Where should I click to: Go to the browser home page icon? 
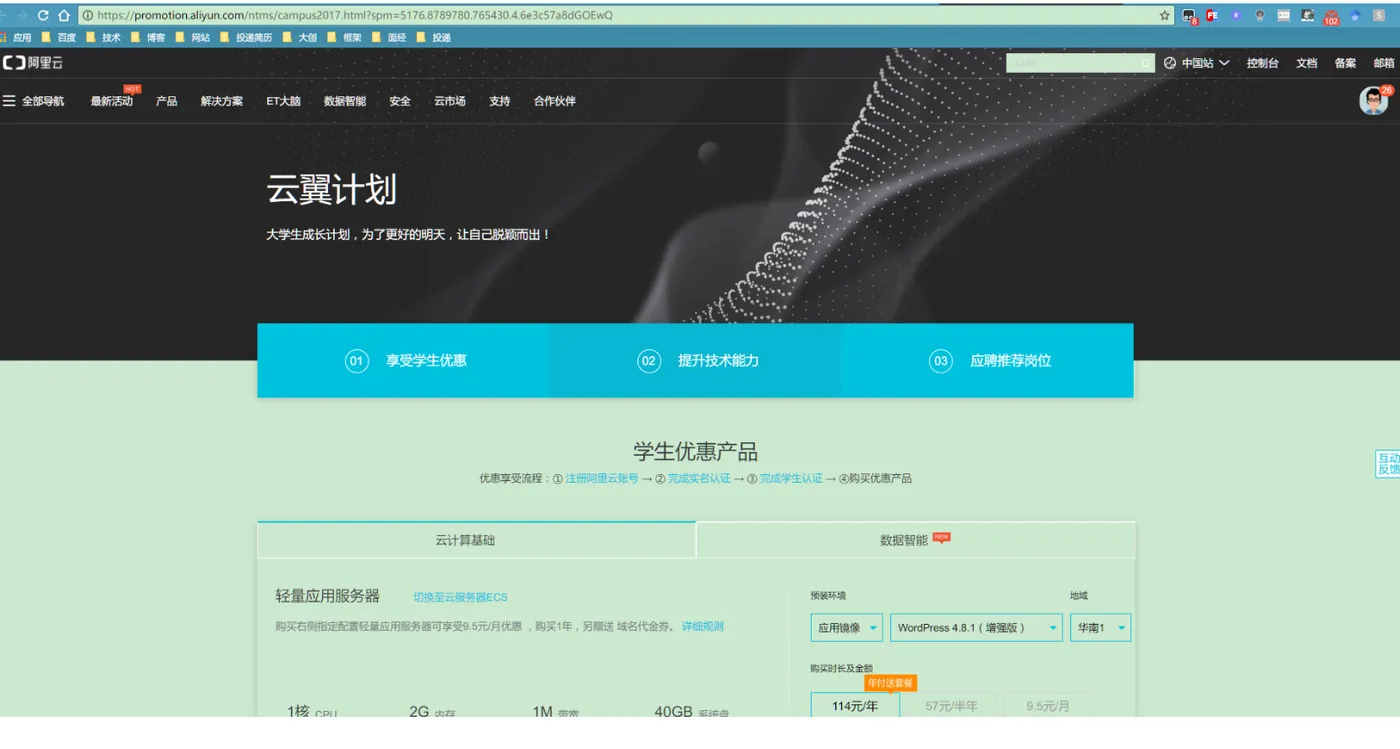(64, 16)
